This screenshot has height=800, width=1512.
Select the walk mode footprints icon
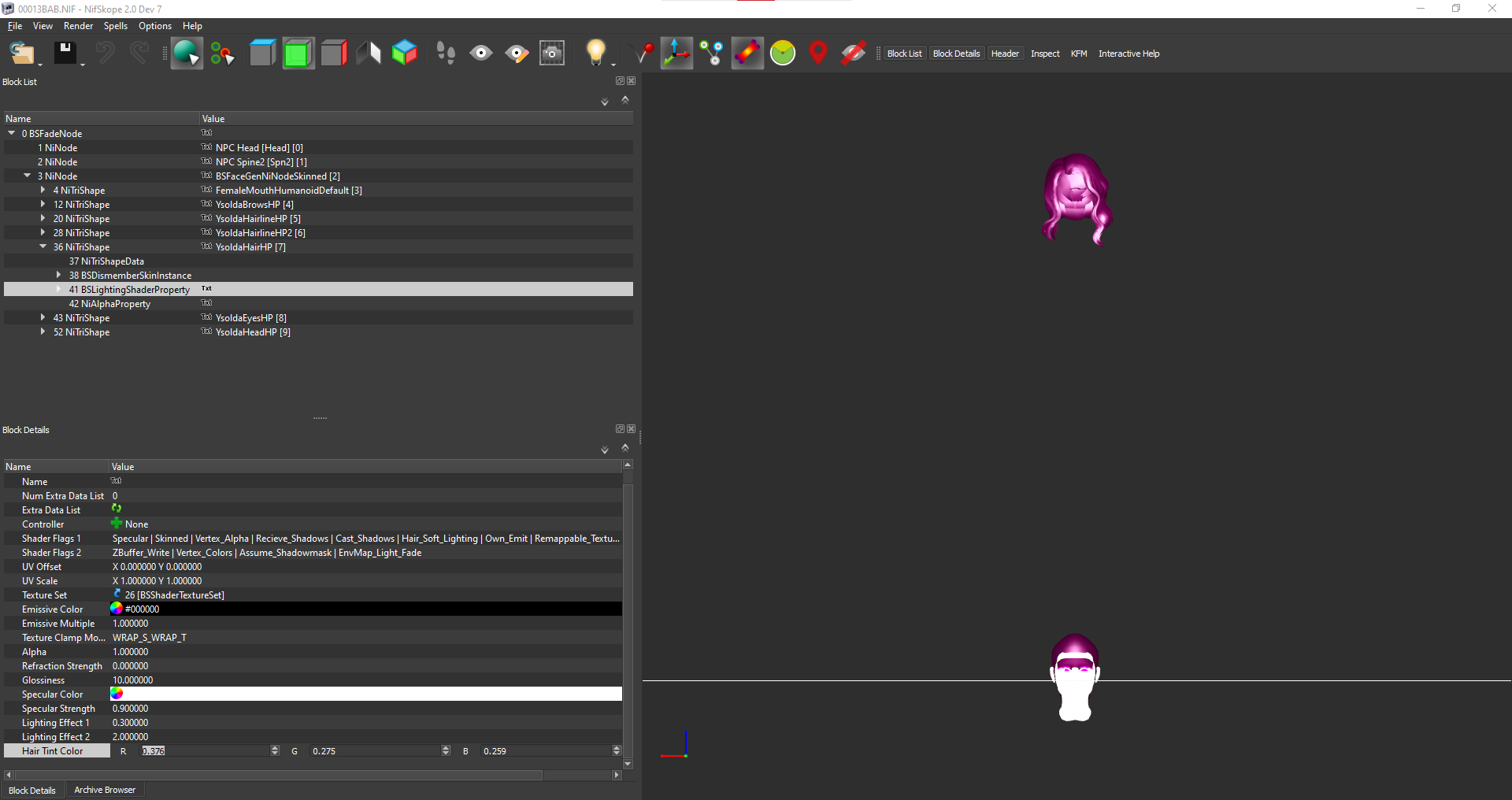click(x=446, y=53)
